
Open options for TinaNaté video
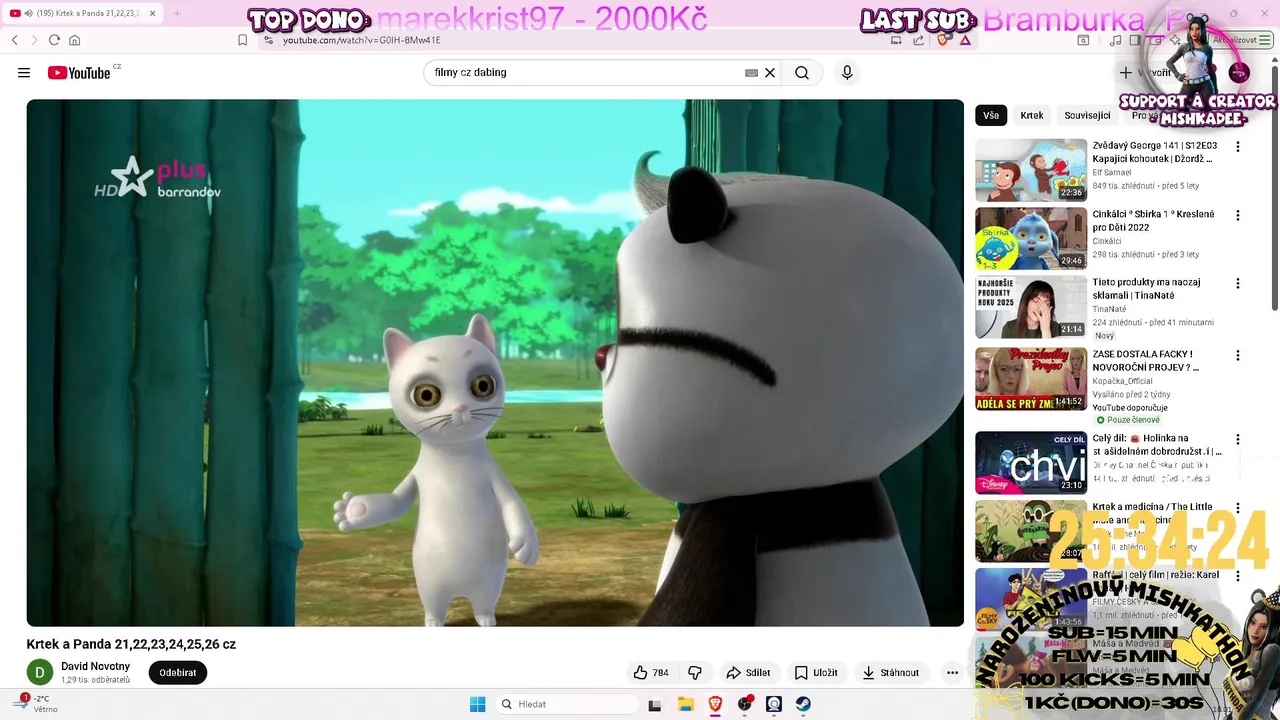pyautogui.click(x=1238, y=284)
